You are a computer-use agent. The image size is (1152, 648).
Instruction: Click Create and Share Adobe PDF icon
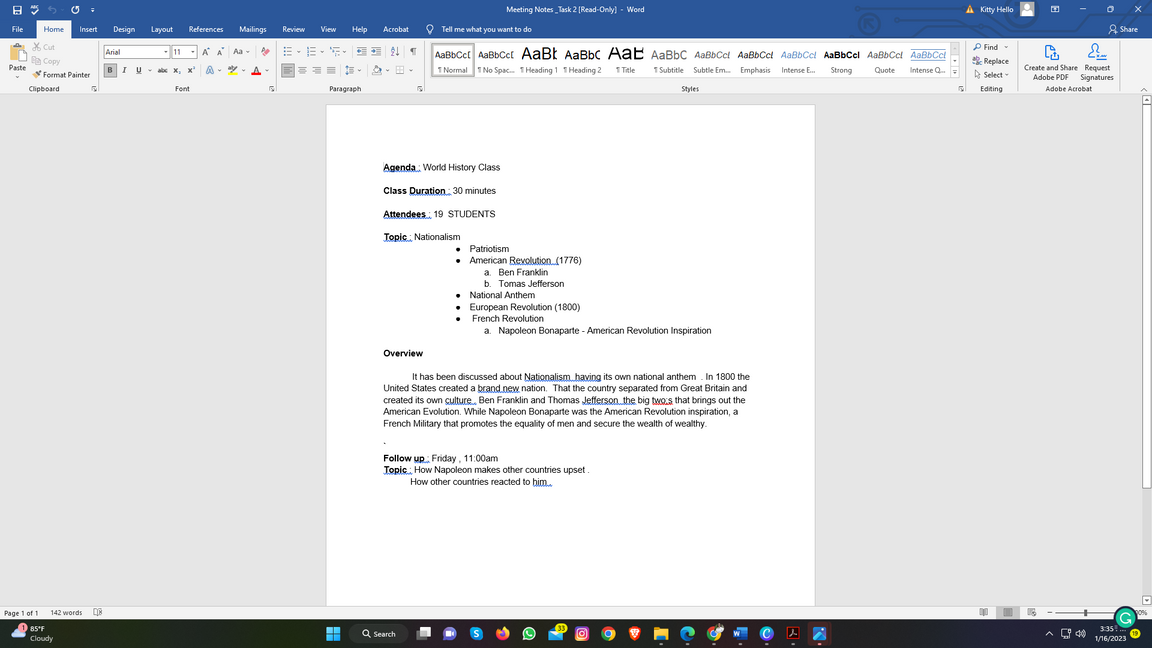pyautogui.click(x=1051, y=62)
